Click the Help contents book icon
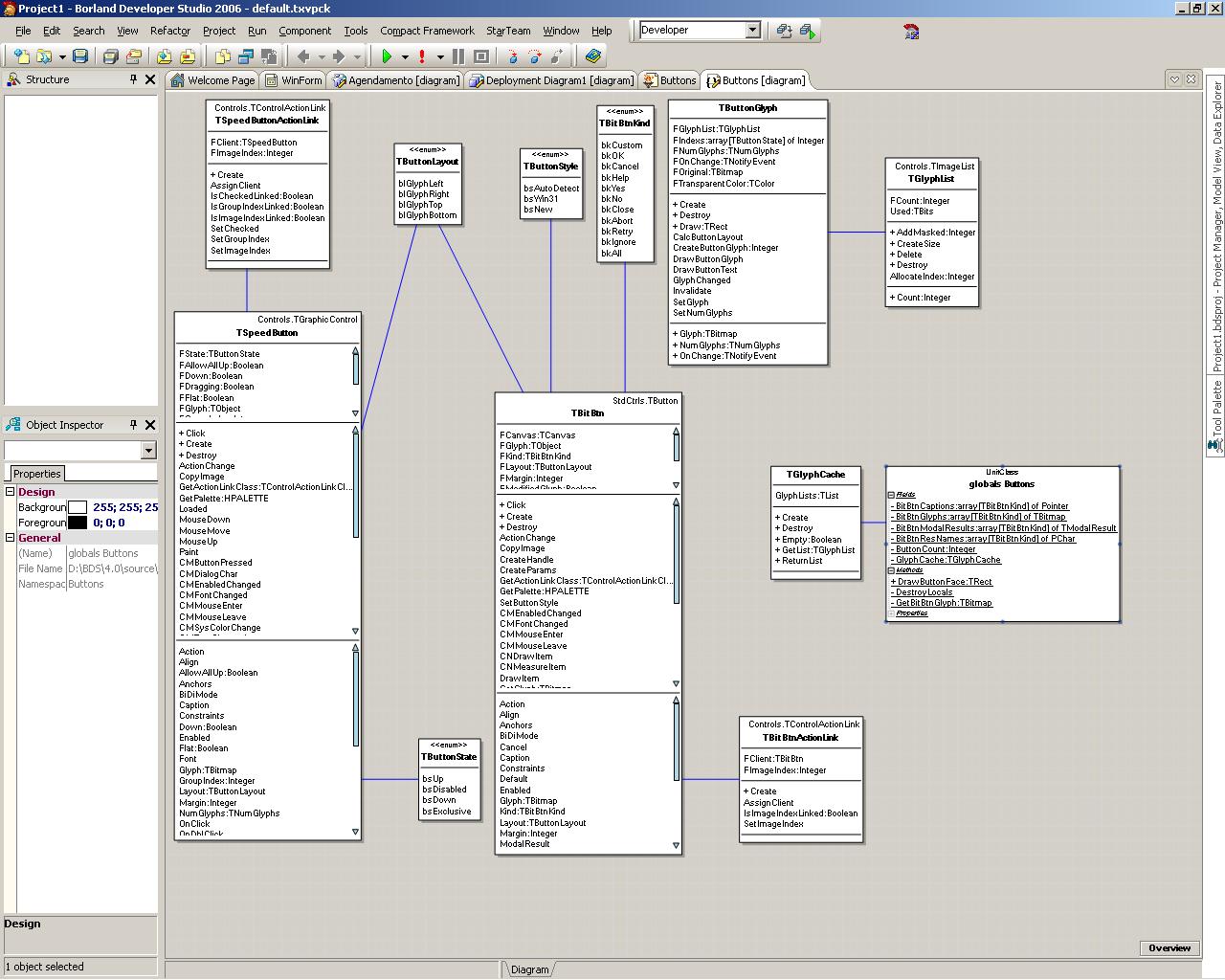The height and width of the screenshot is (980, 1225). point(593,56)
